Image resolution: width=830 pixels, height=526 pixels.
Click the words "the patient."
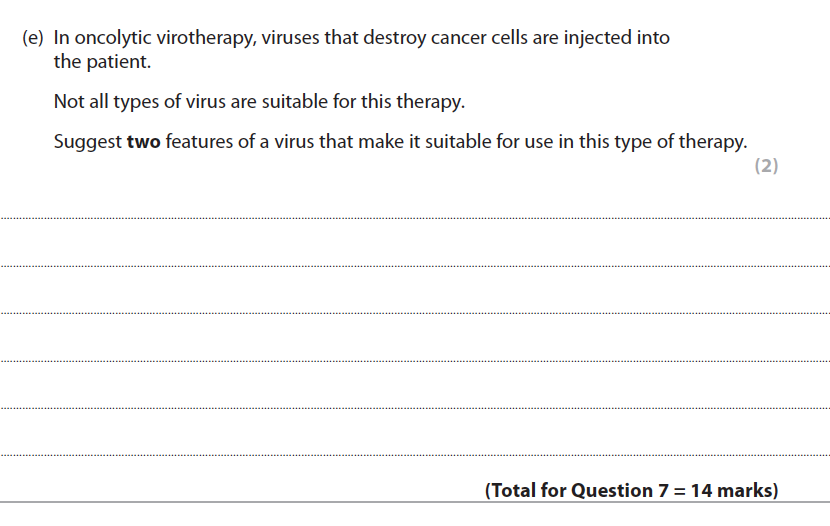[x=100, y=60]
